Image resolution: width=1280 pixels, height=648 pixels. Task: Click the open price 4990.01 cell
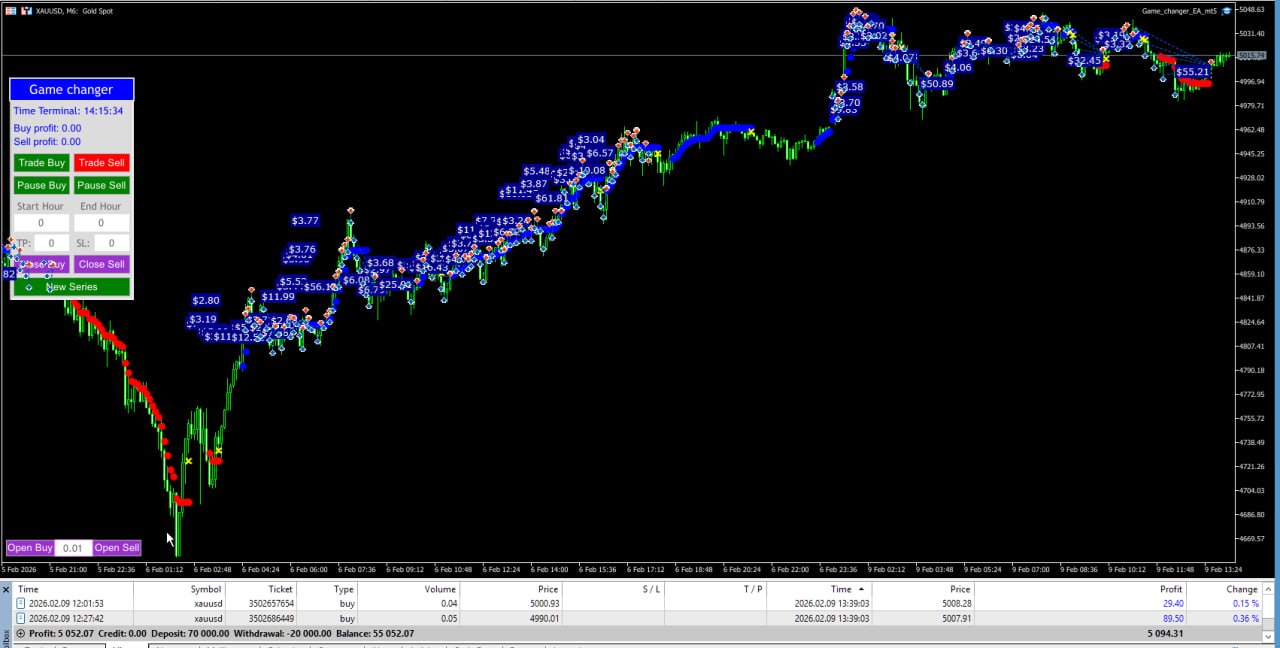[543, 618]
